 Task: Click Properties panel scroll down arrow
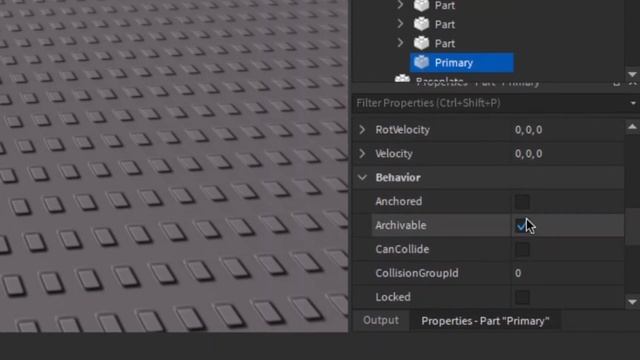(632, 302)
